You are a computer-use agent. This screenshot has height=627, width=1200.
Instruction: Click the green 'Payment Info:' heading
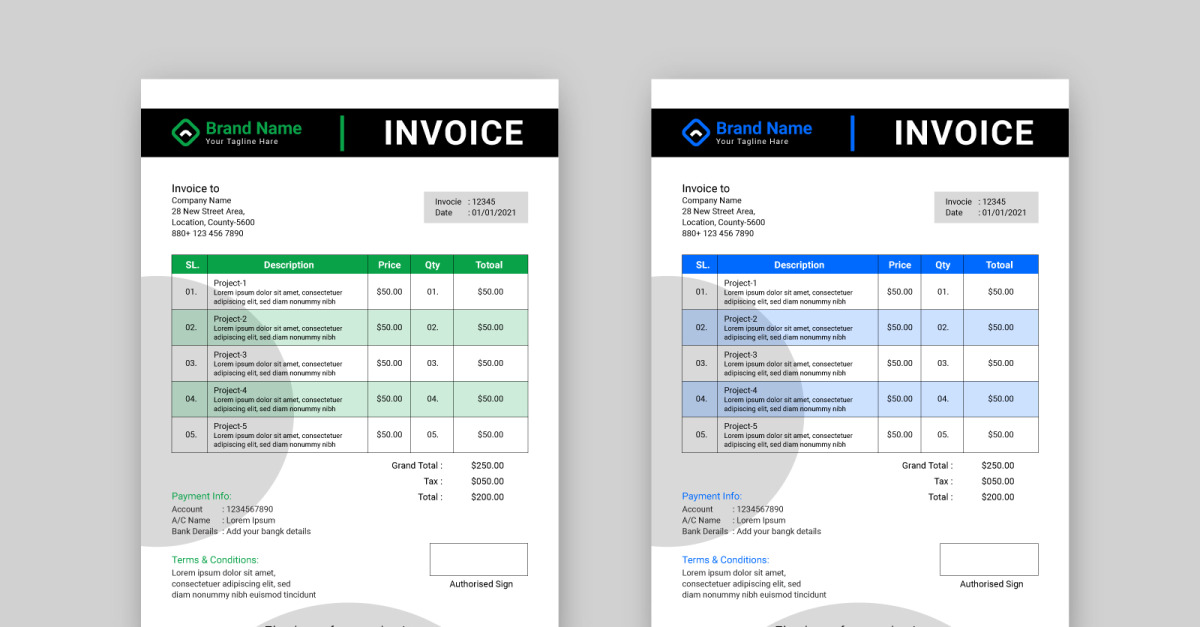click(201, 496)
